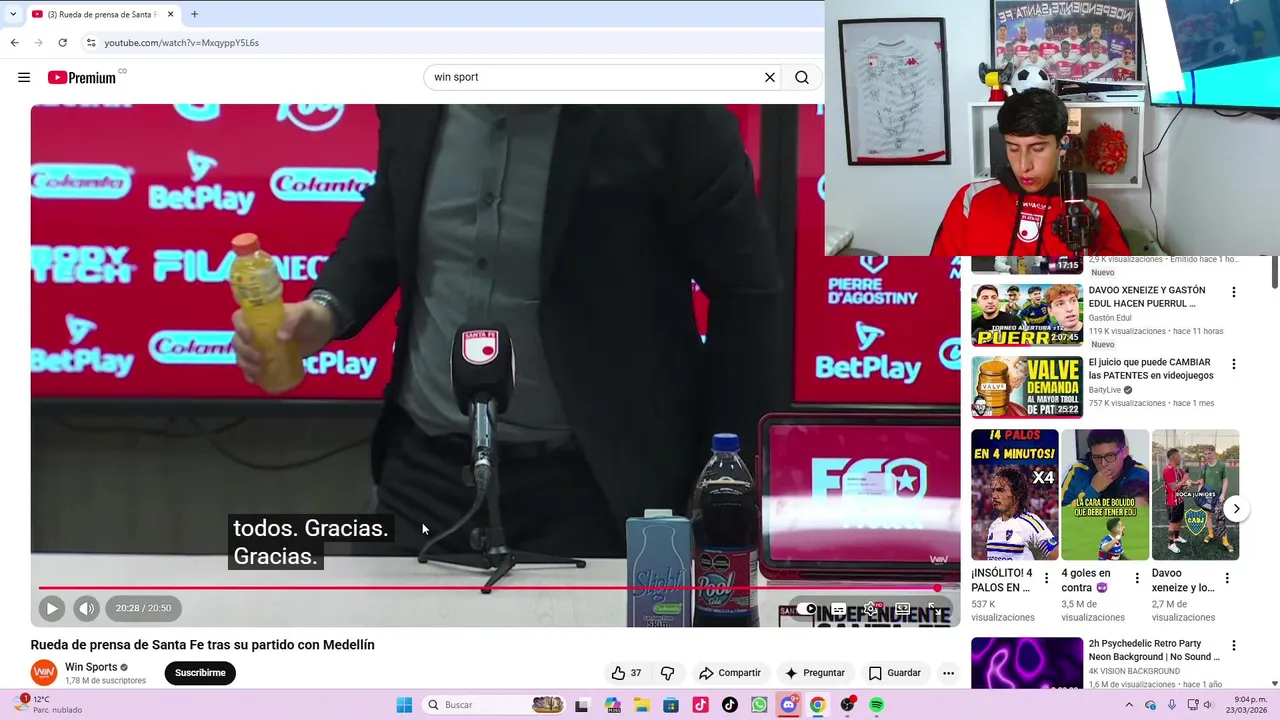Reload the YouTube page
This screenshot has width=1280, height=720.
point(62,43)
